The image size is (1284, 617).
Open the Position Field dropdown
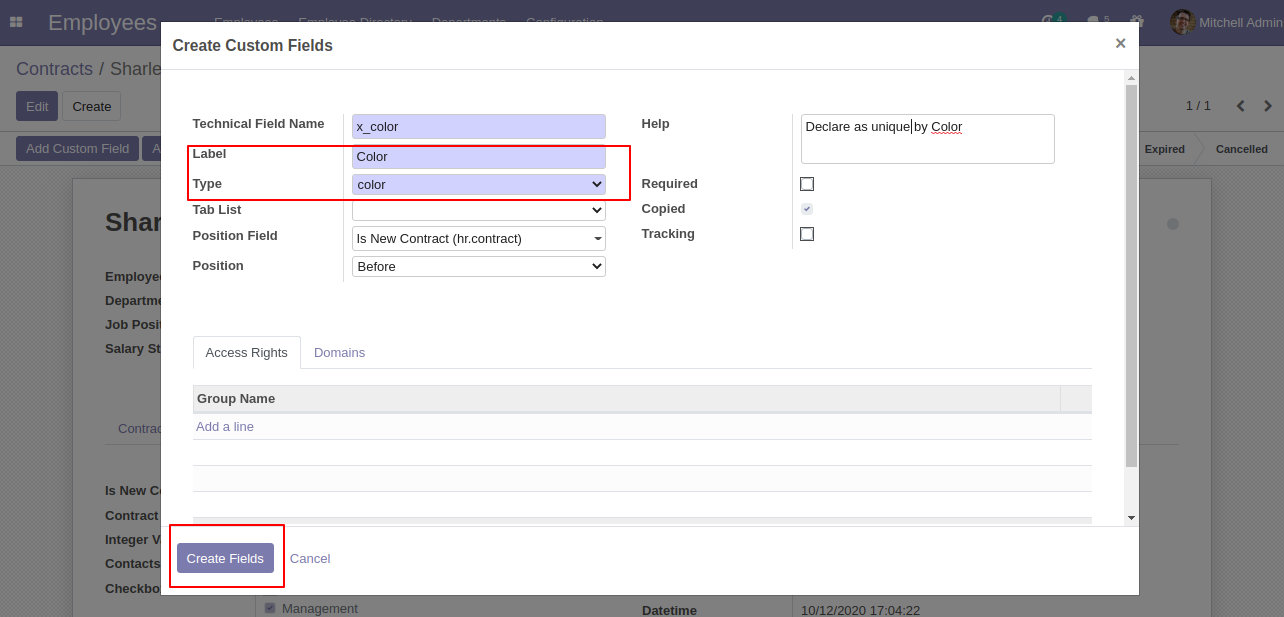coord(478,238)
